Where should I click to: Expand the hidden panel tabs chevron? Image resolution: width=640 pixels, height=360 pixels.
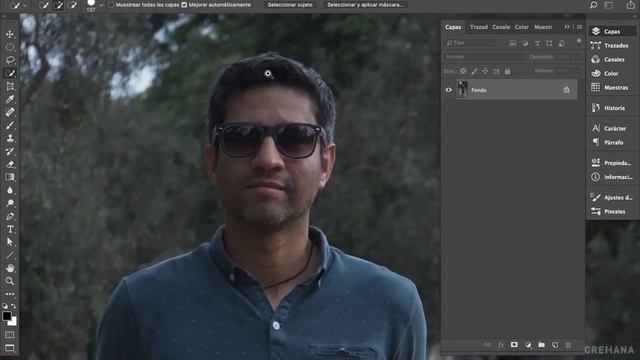pos(567,27)
